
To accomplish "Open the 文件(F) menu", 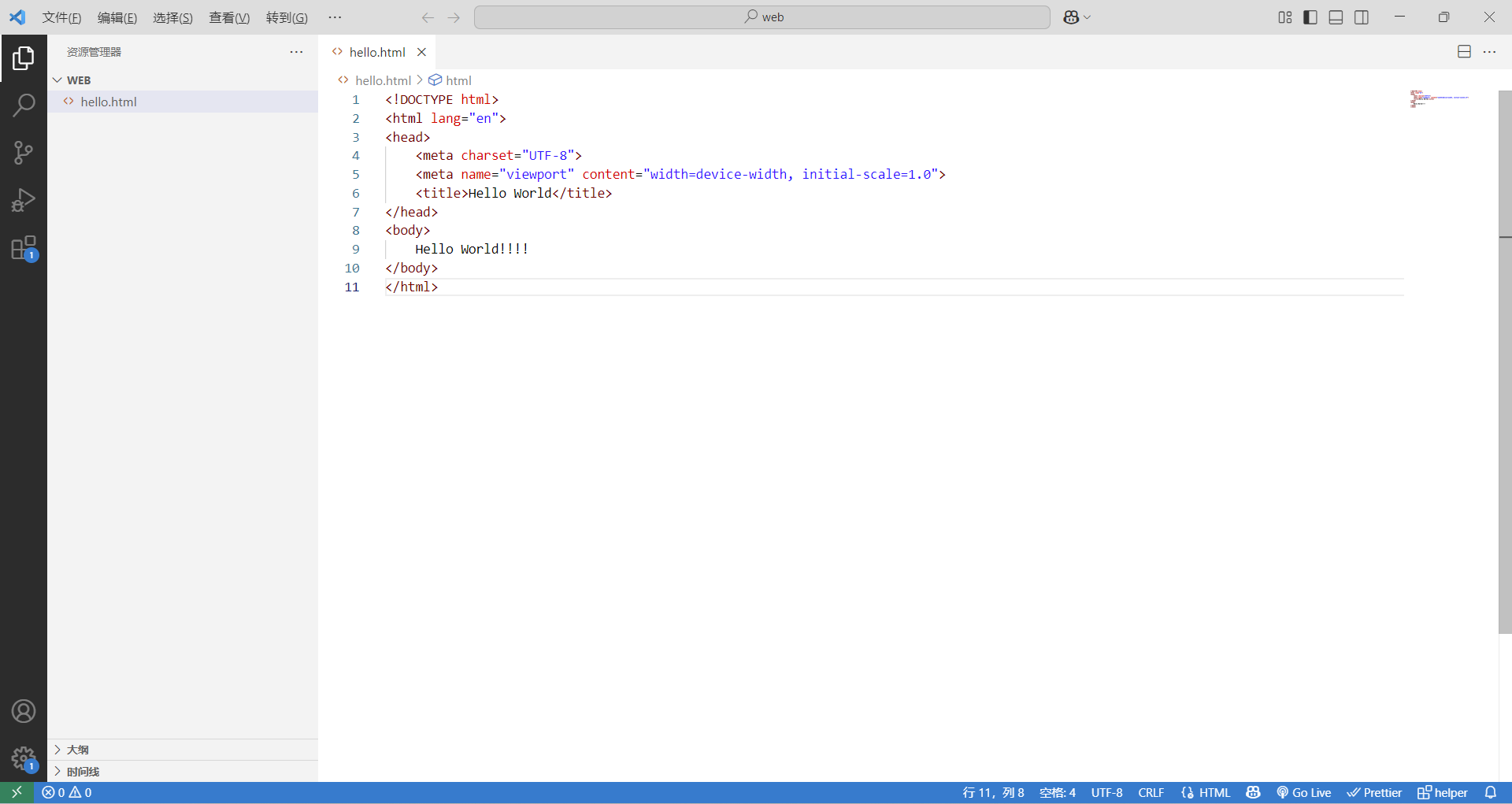I will (x=61, y=17).
